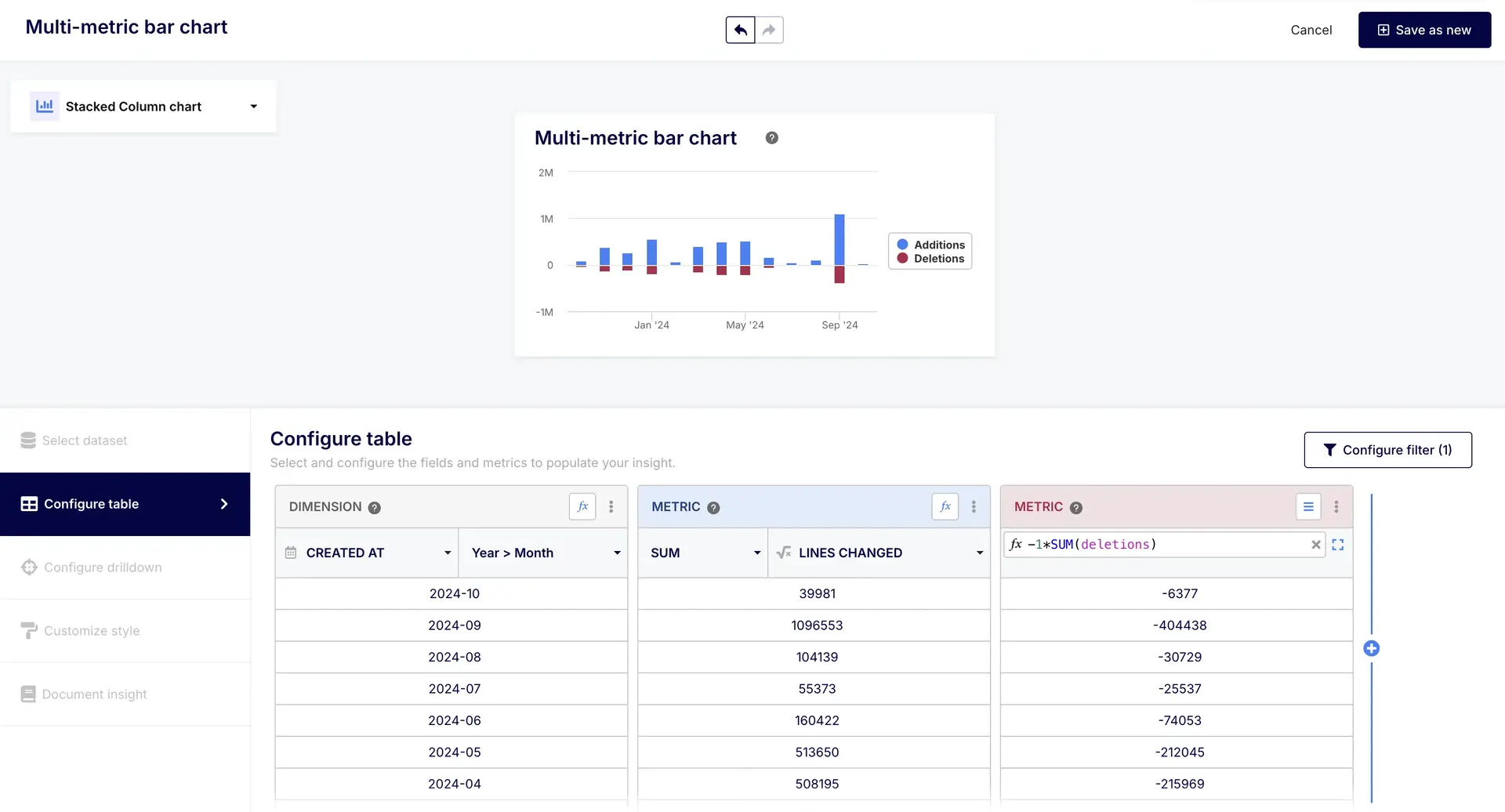Open the three-dot menu on DIMENSION column
Screen dimensions: 1505x812
click(x=611, y=506)
